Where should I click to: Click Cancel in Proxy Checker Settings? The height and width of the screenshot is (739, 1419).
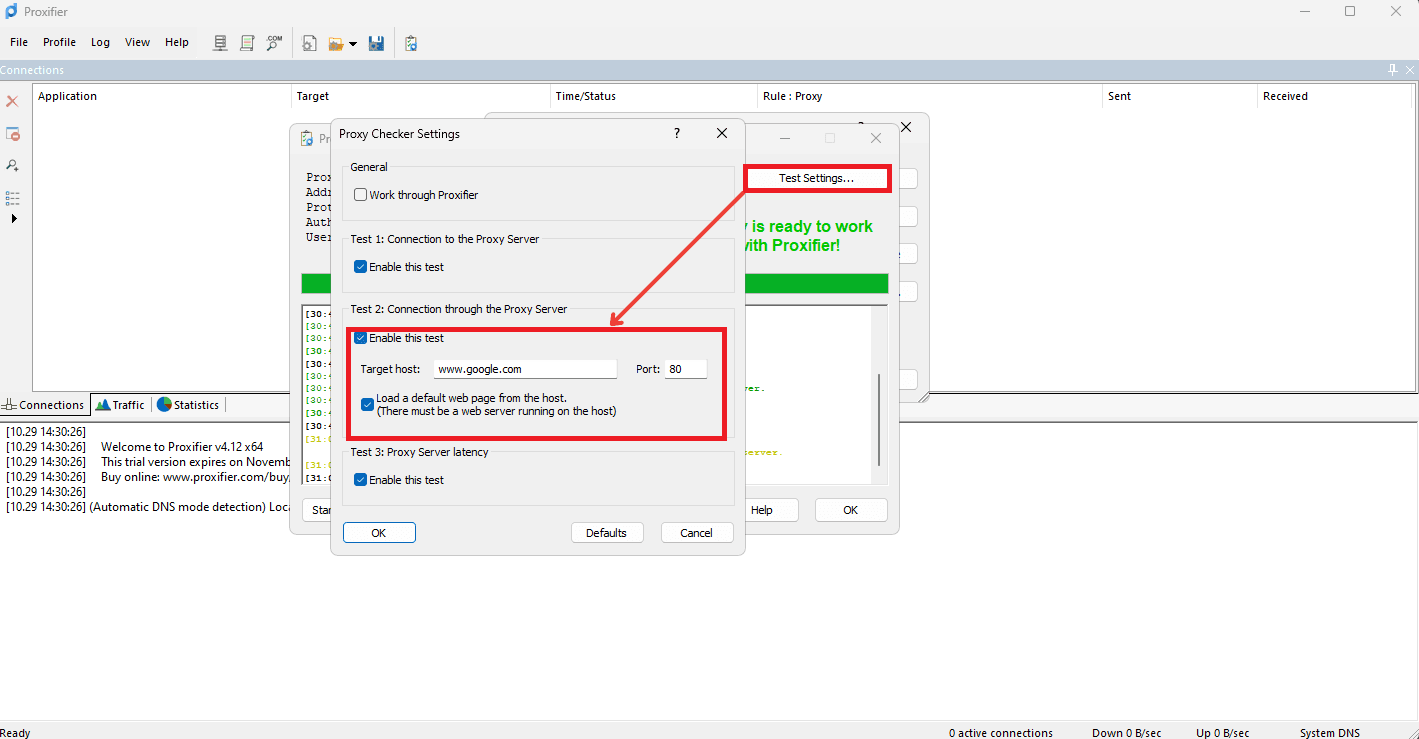696,533
